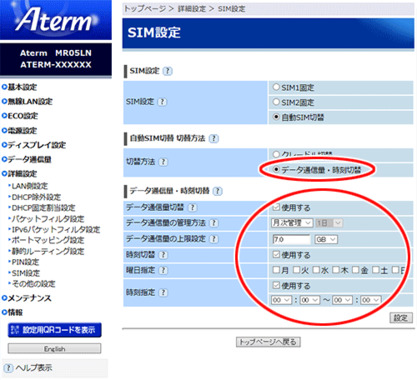Select データ通信量・時刻切替 radio button
The height and width of the screenshot is (380, 417).
tap(276, 169)
